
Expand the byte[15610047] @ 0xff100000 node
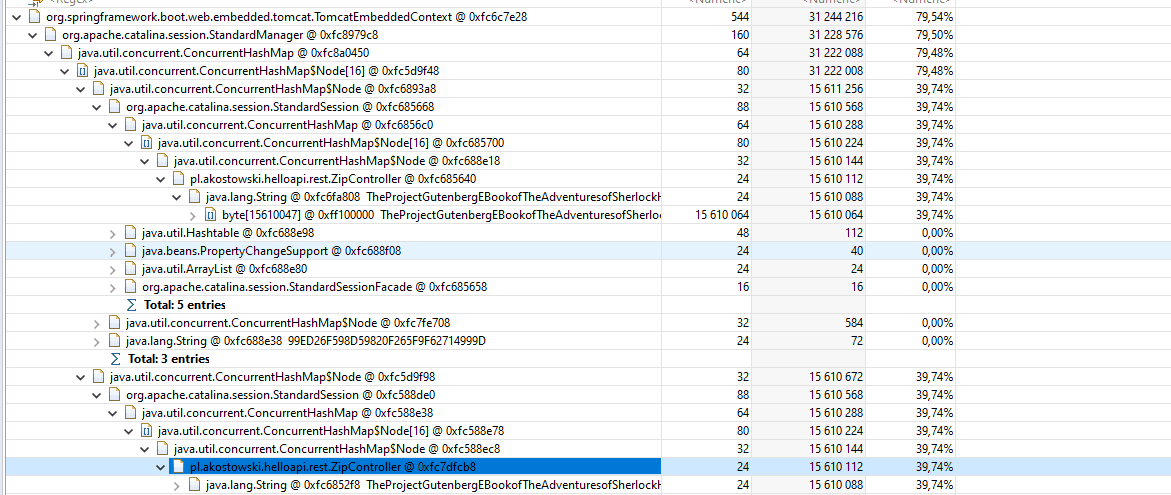tap(193, 215)
